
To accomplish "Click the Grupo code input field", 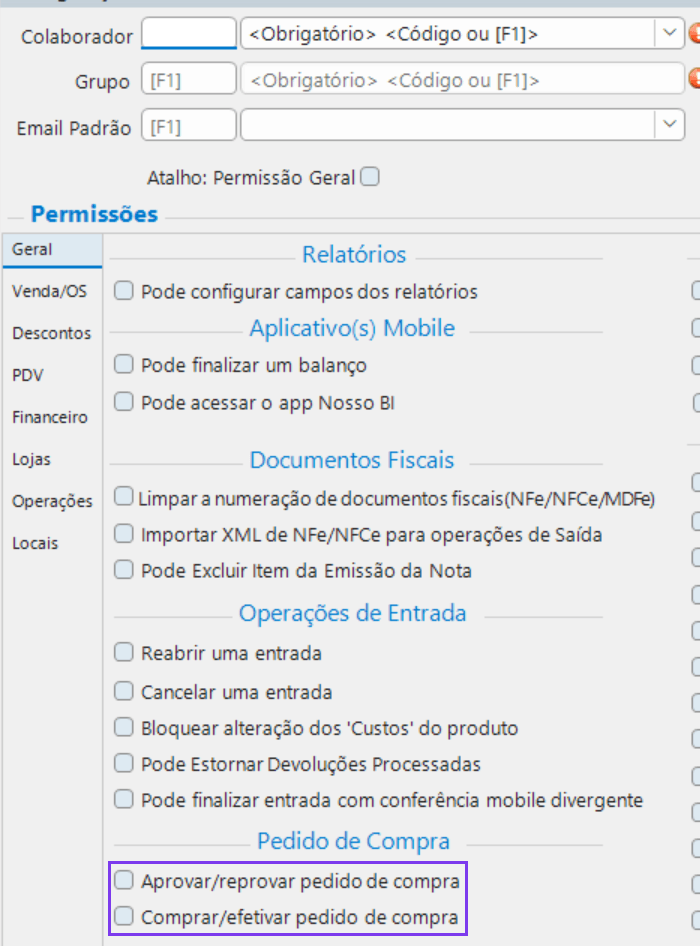I will coord(188,79).
